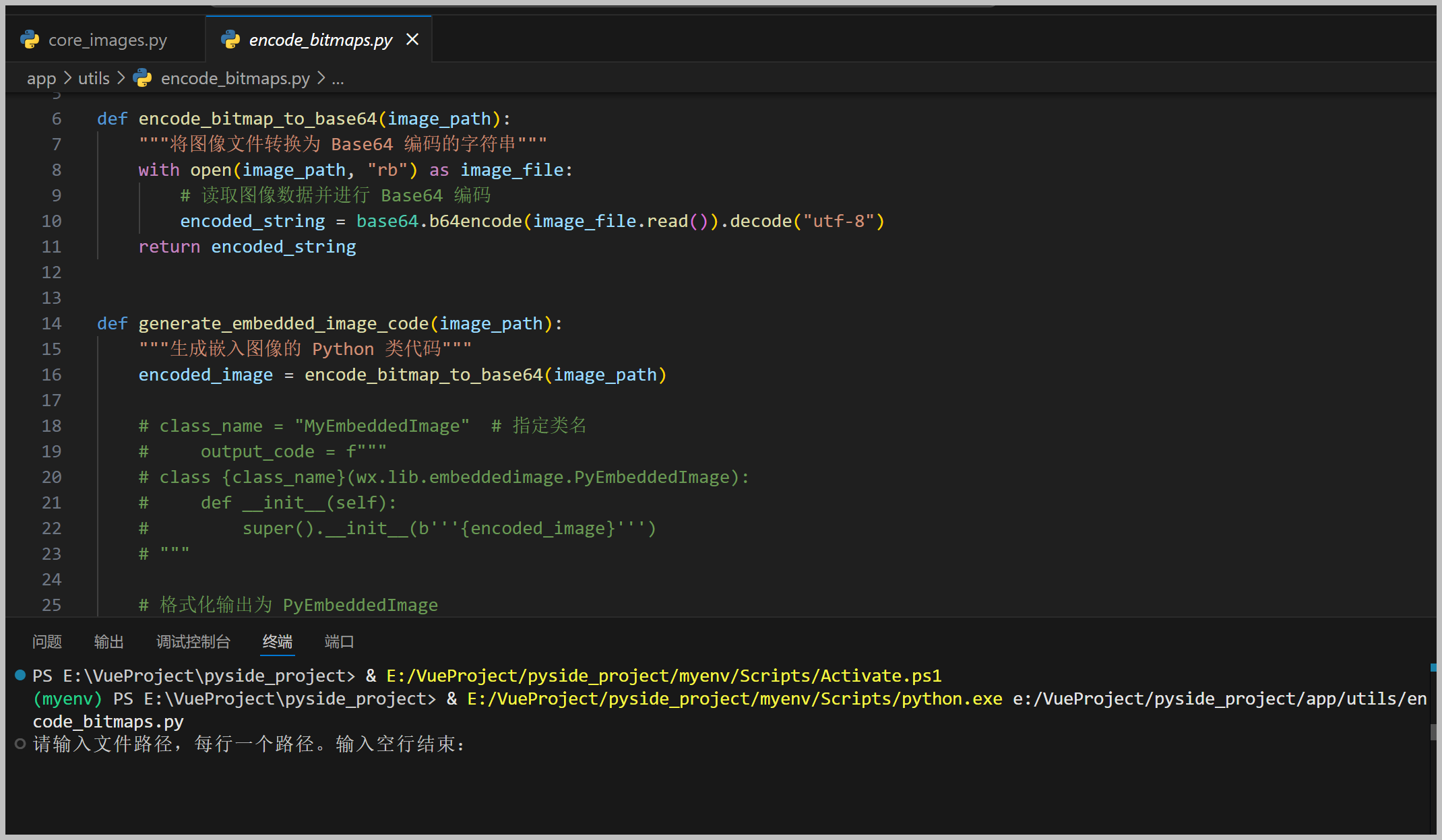Click the terminal scrollbar thumb
The image size is (1442, 840).
pos(1433,731)
